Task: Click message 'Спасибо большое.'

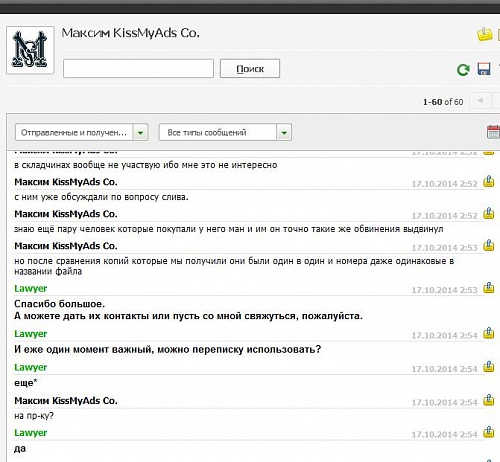Action: [x=60, y=304]
